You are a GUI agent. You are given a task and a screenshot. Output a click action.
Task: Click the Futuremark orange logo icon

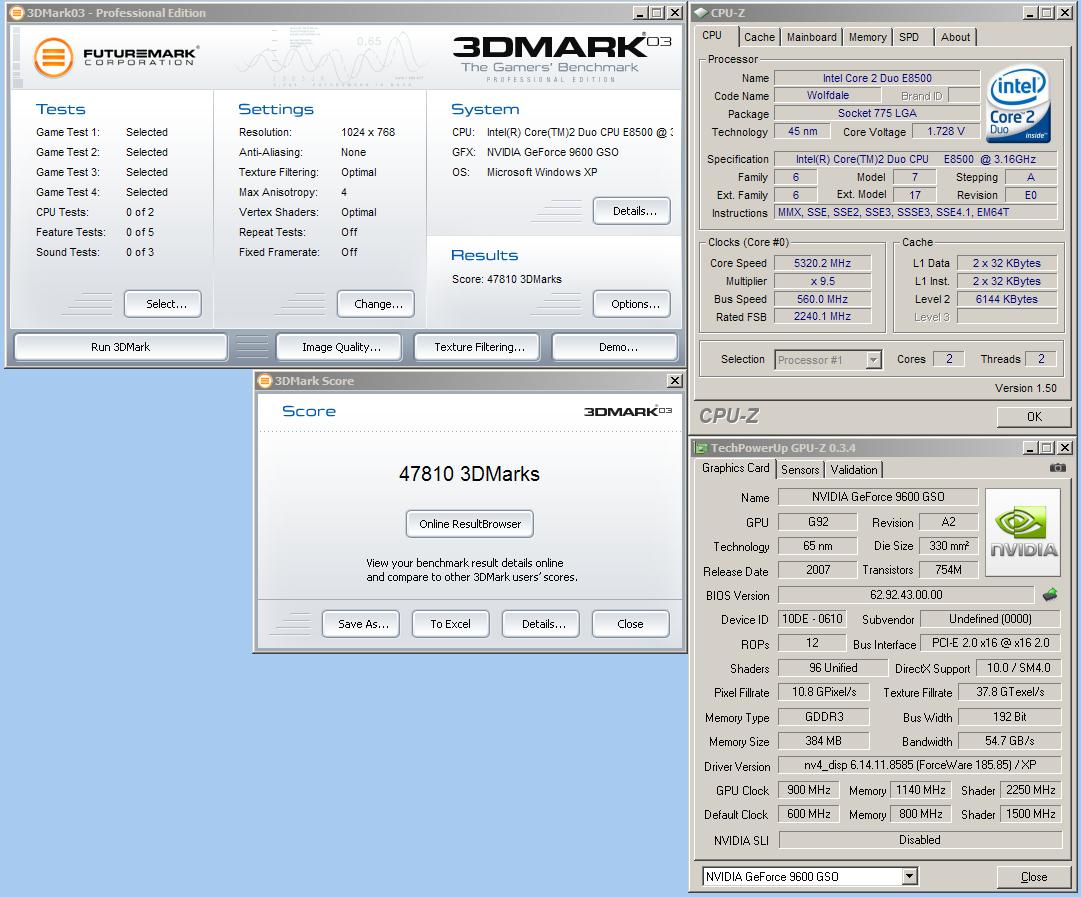point(54,57)
